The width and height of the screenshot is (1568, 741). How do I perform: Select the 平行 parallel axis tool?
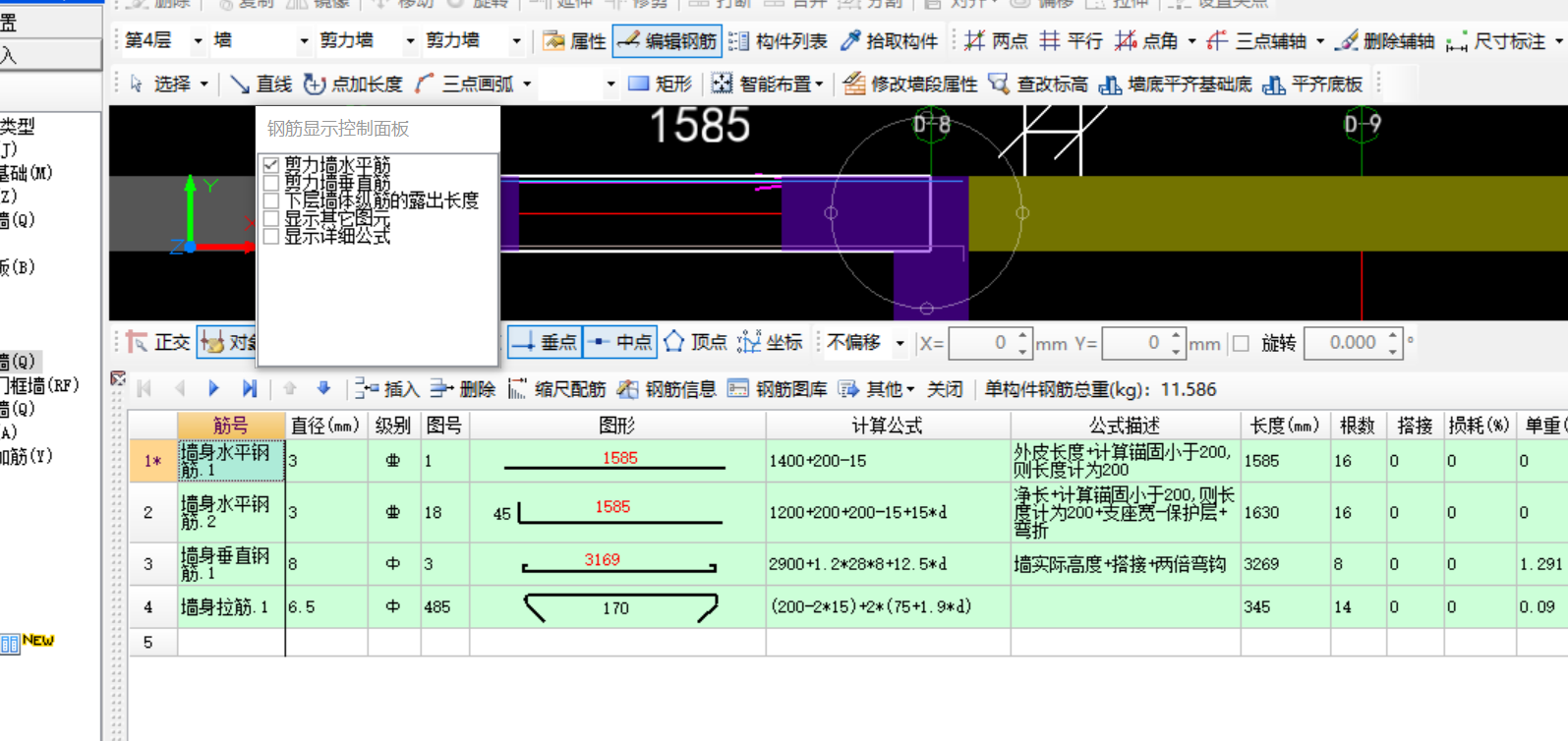click(1072, 41)
